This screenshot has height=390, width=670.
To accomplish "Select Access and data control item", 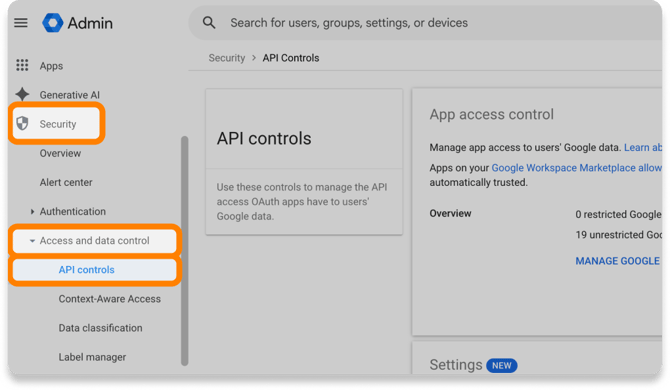I will [94, 240].
